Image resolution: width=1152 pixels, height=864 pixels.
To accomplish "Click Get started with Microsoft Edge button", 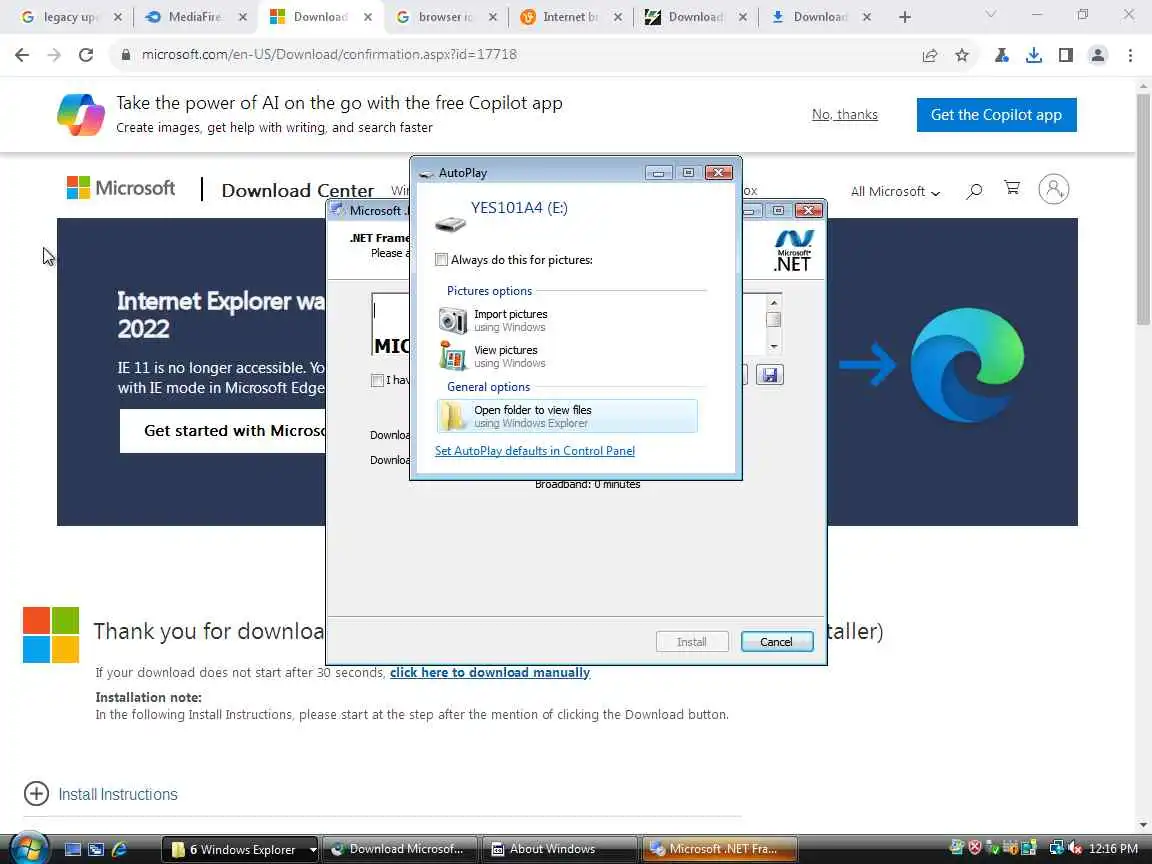I will [223, 431].
